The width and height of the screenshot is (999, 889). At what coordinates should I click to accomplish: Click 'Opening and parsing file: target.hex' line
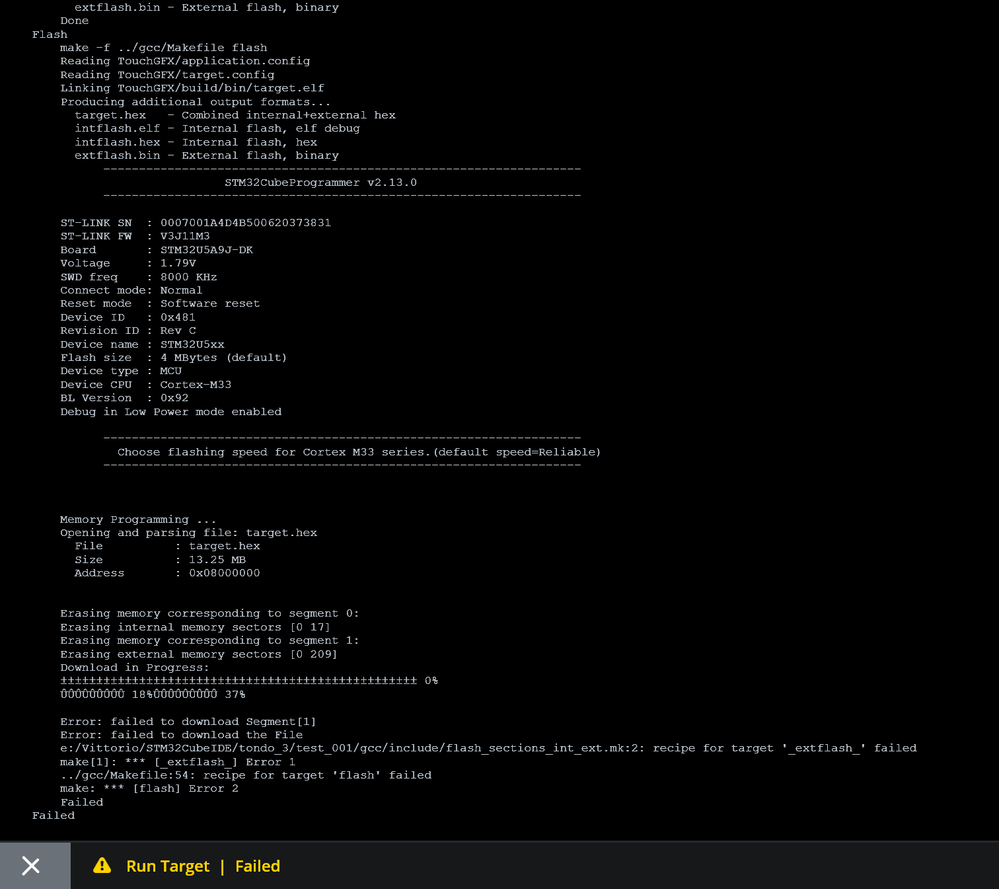189,533
